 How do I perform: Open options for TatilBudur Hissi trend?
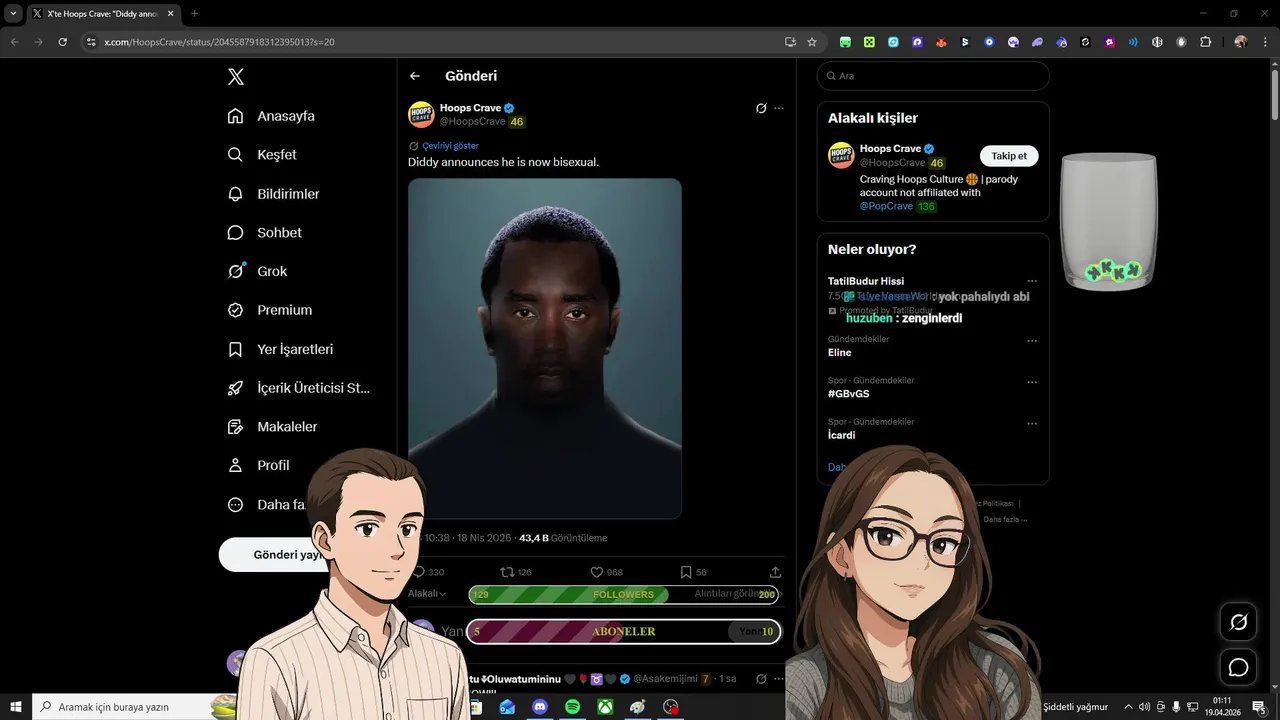click(x=1032, y=281)
